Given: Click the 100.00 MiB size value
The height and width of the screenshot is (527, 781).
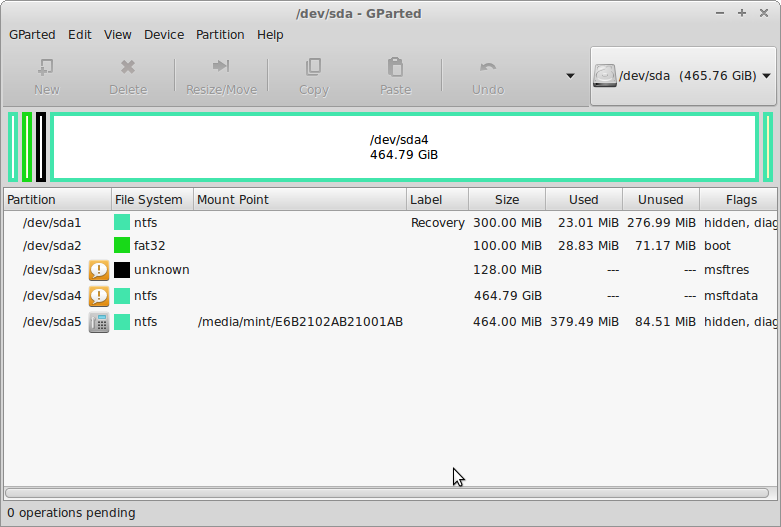Looking at the screenshot, I should click(x=507, y=246).
